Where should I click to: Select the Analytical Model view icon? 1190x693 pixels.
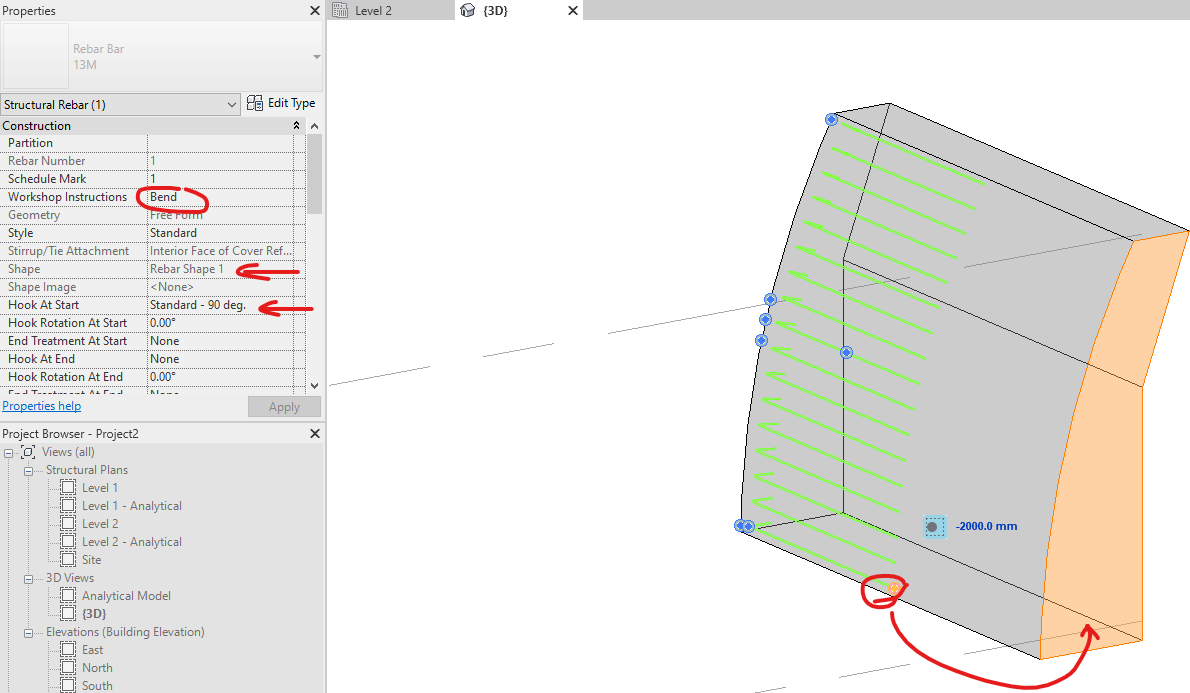67,595
